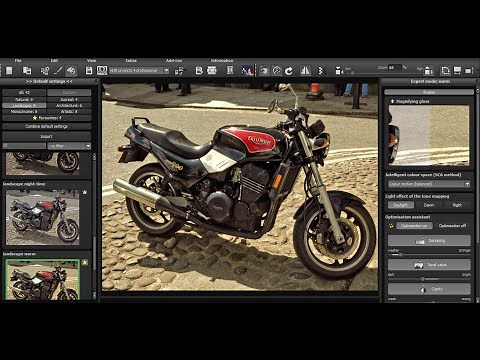
Task: Select the Surreal presets category
Action: point(69,99)
